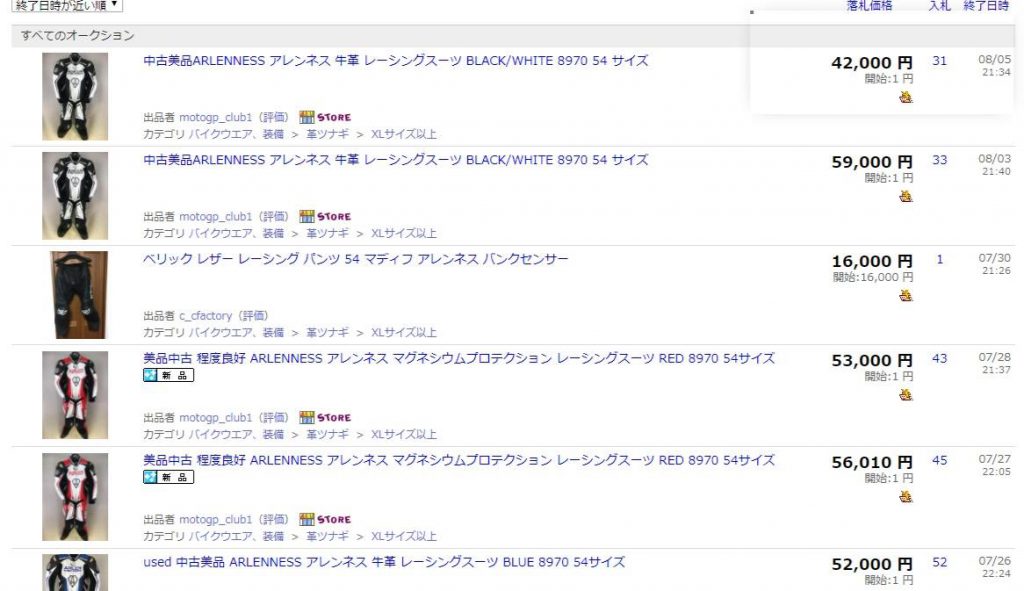Click bid count 45 on the 56,010 円 listing
The image size is (1024, 591).
pyautogui.click(x=939, y=461)
